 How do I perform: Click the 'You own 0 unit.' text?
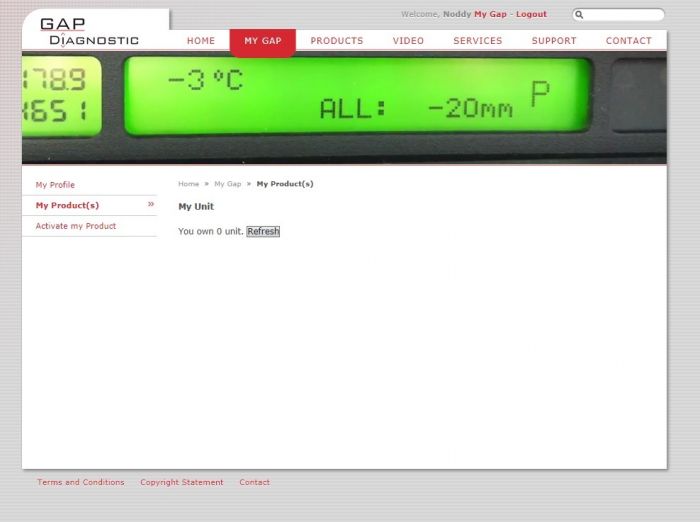click(211, 231)
